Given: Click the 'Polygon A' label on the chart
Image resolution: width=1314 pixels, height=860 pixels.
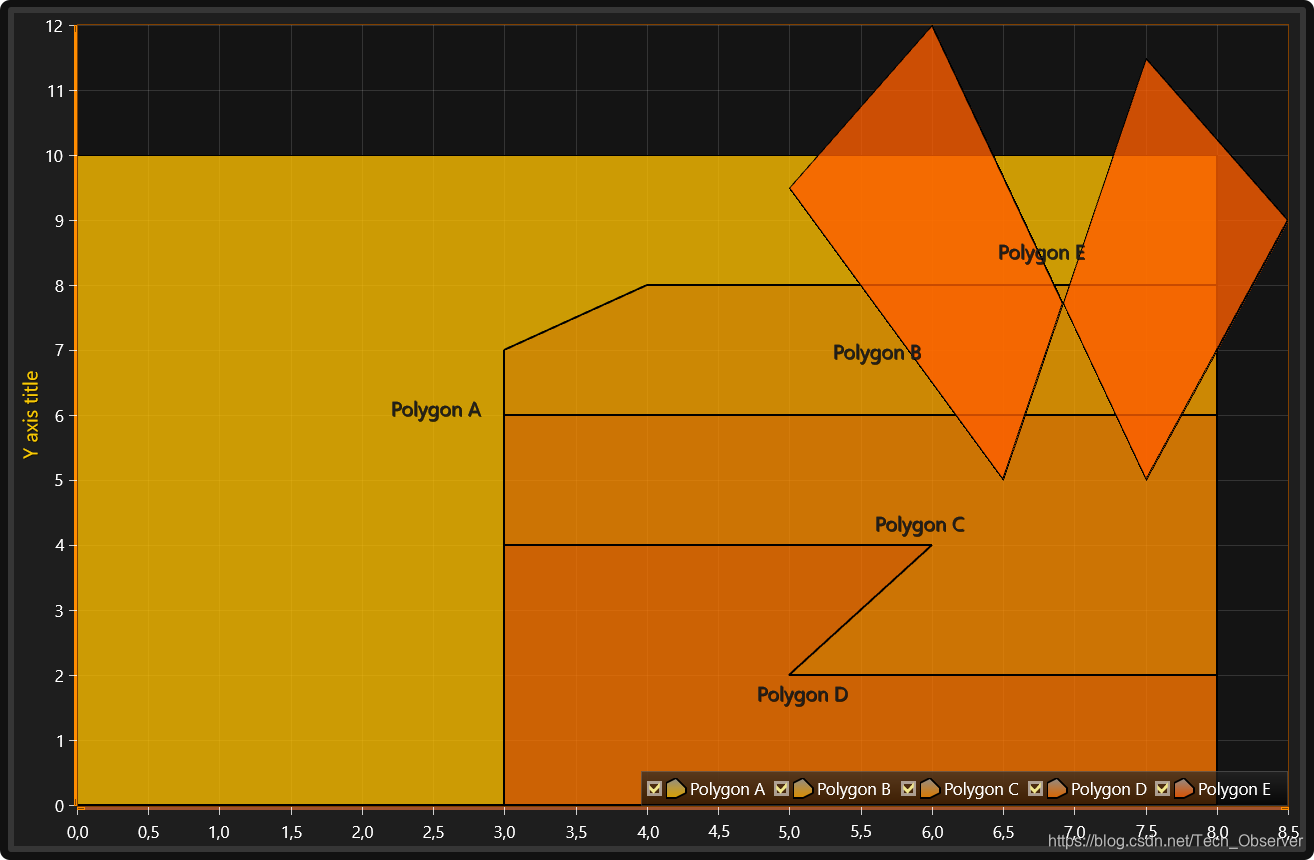Looking at the screenshot, I should pos(436,410).
